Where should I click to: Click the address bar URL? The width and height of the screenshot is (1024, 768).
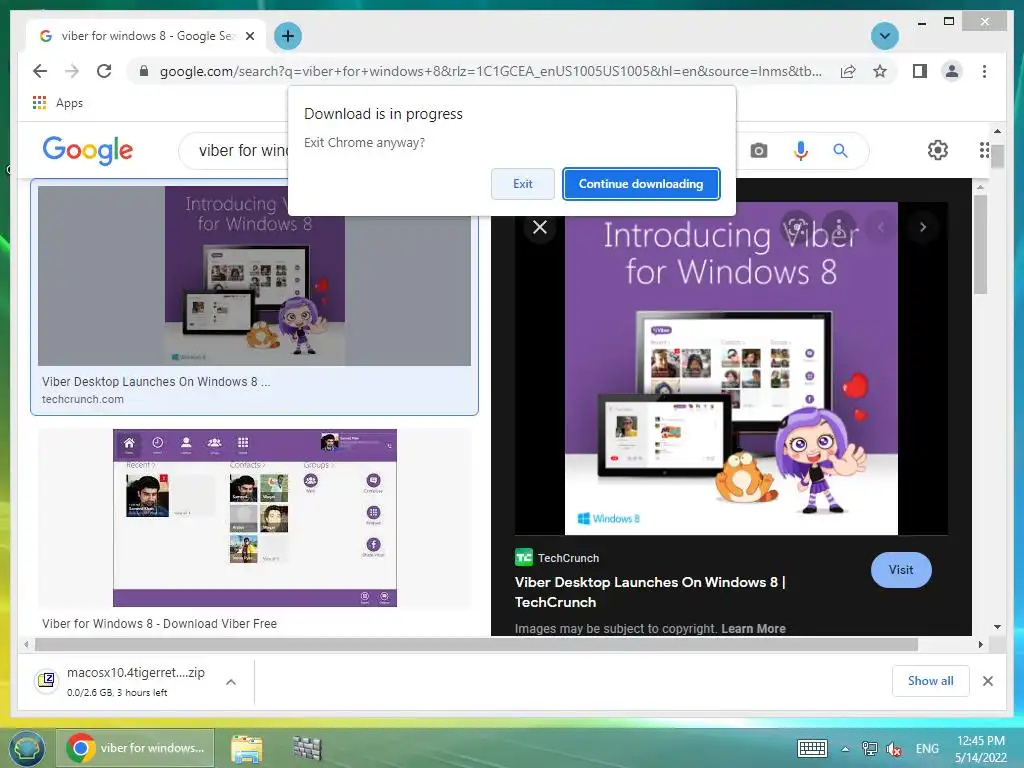[490, 71]
